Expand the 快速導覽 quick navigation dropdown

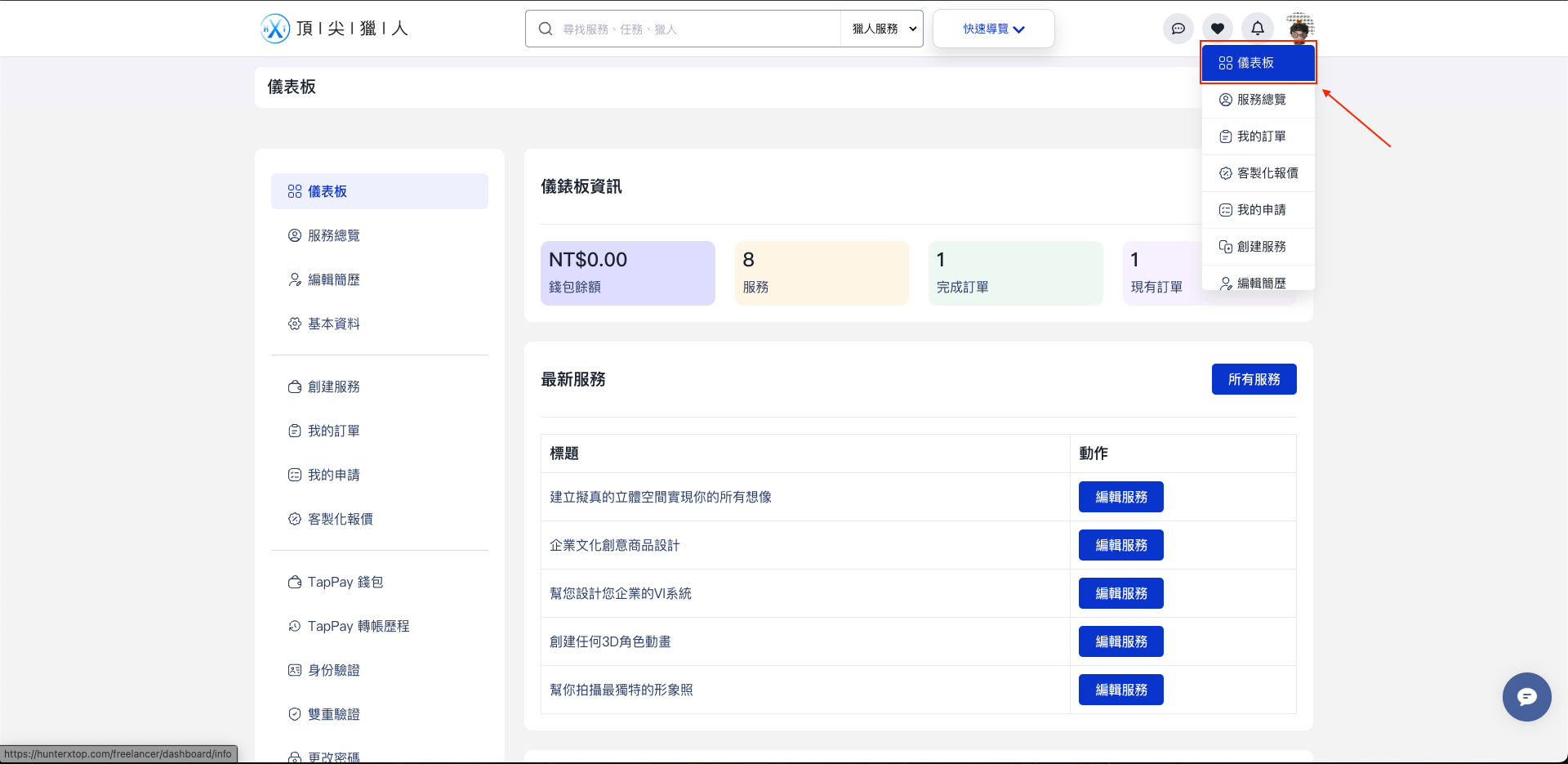pyautogui.click(x=993, y=29)
